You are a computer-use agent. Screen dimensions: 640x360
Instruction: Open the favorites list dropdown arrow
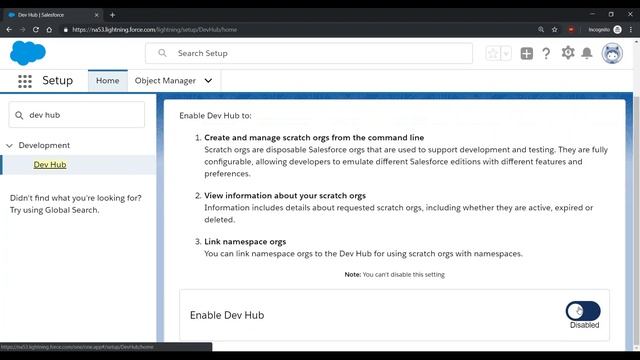pyautogui.click(x=506, y=53)
